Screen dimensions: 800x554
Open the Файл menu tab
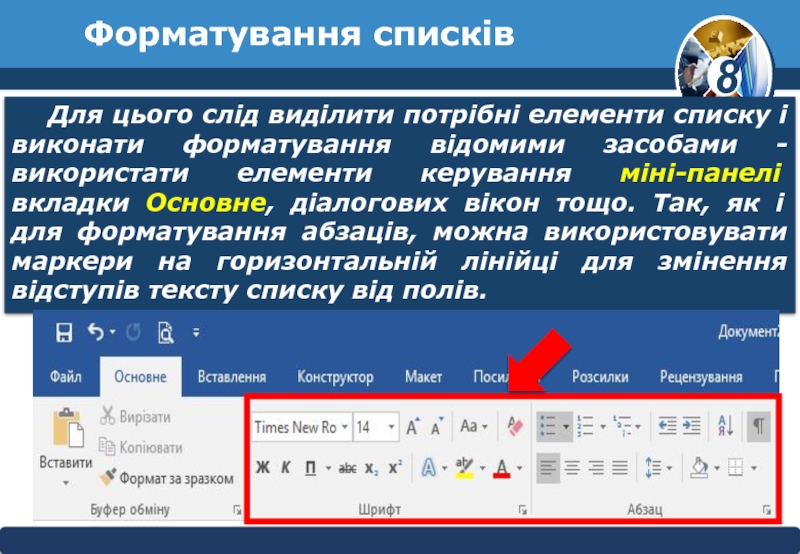[x=65, y=377]
